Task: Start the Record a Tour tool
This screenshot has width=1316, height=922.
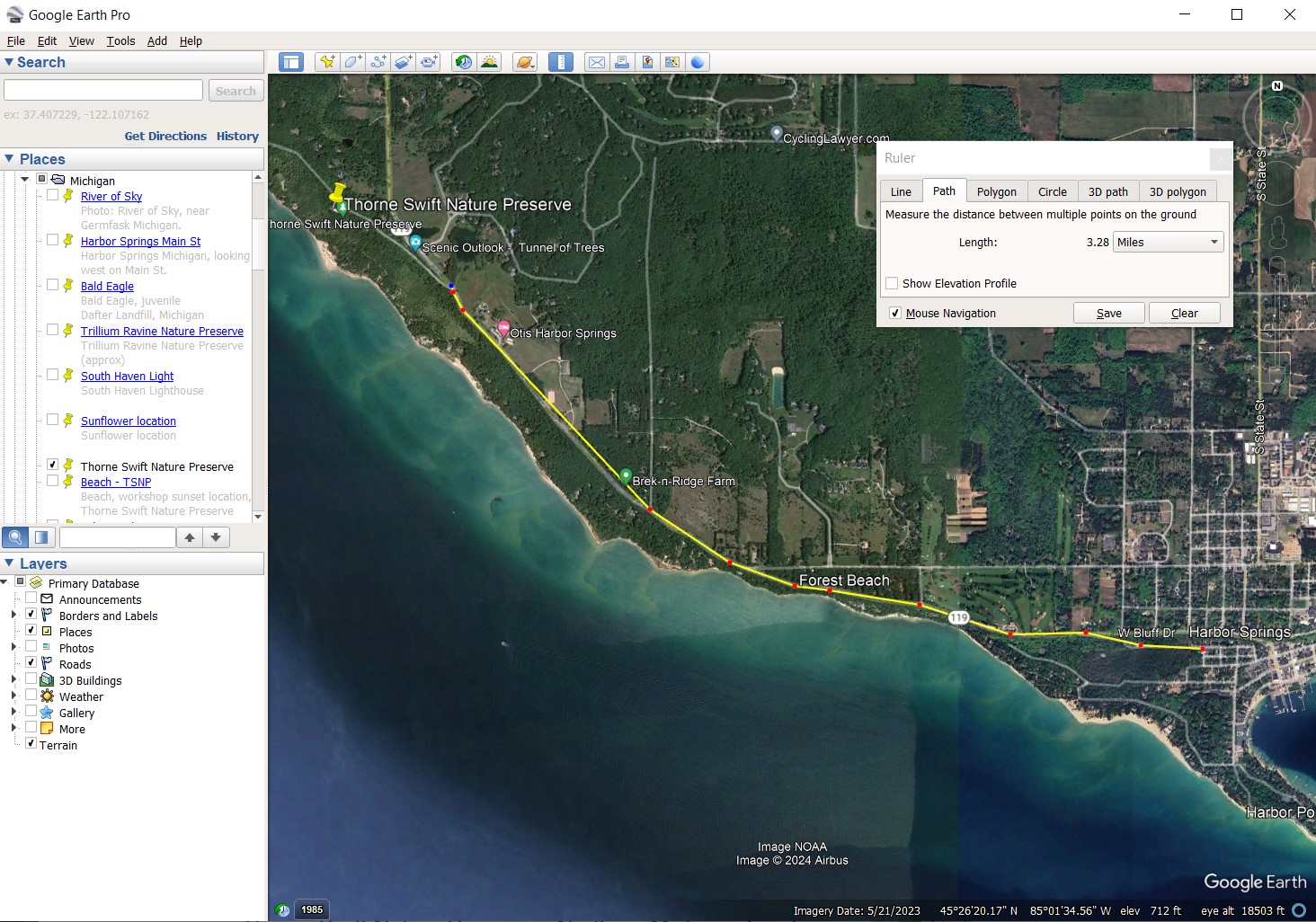Action: (429, 62)
